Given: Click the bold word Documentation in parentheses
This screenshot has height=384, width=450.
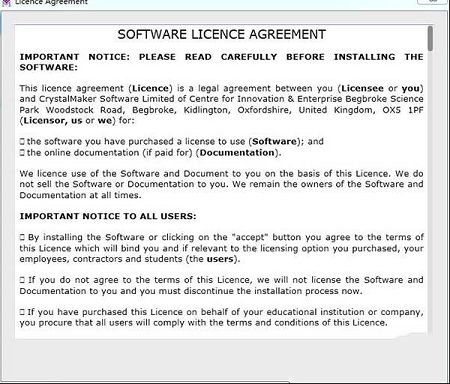Looking at the screenshot, I should pyautogui.click(x=237, y=153).
